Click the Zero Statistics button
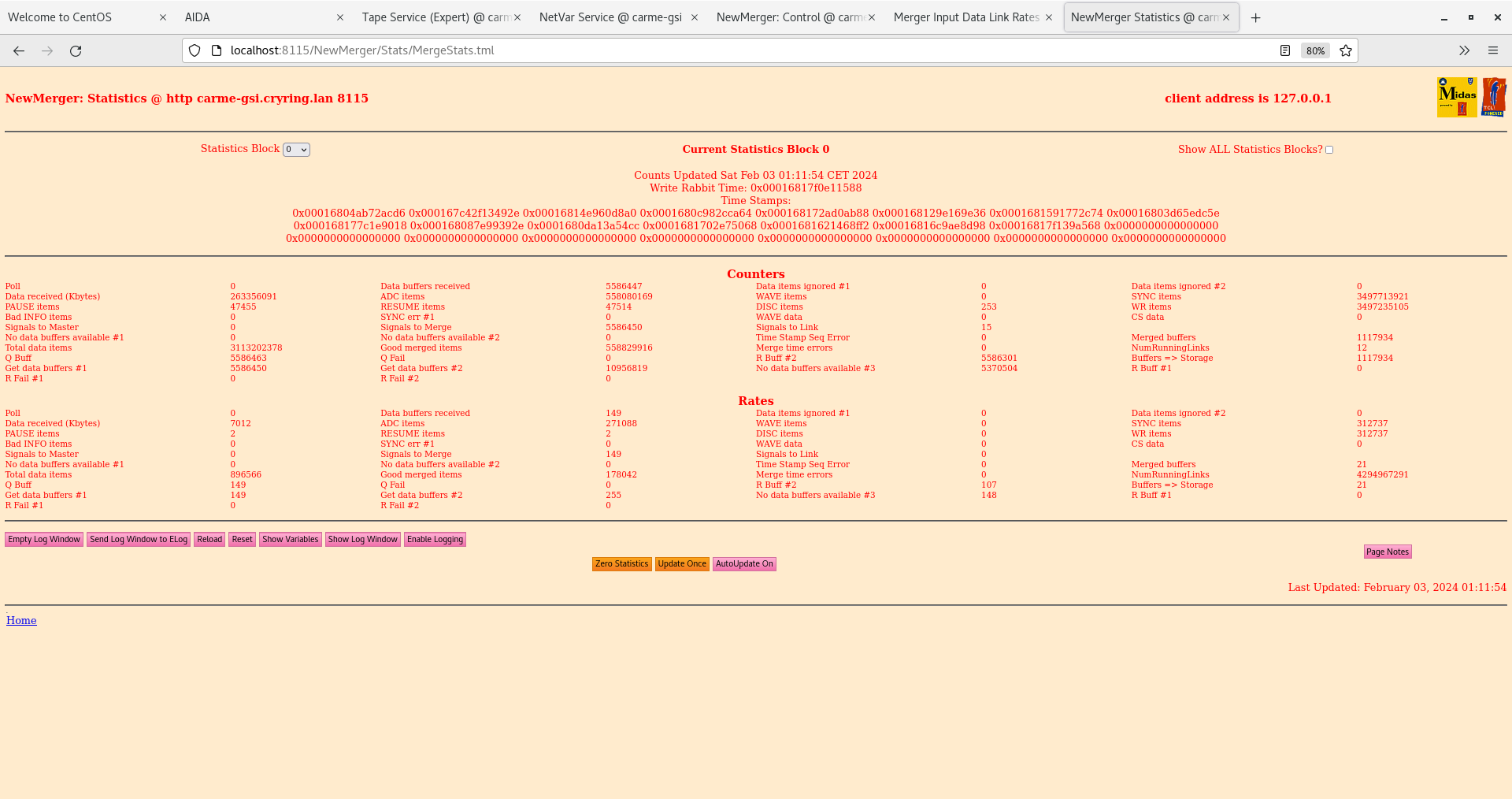Image resolution: width=1512 pixels, height=799 pixels. pos(622,564)
